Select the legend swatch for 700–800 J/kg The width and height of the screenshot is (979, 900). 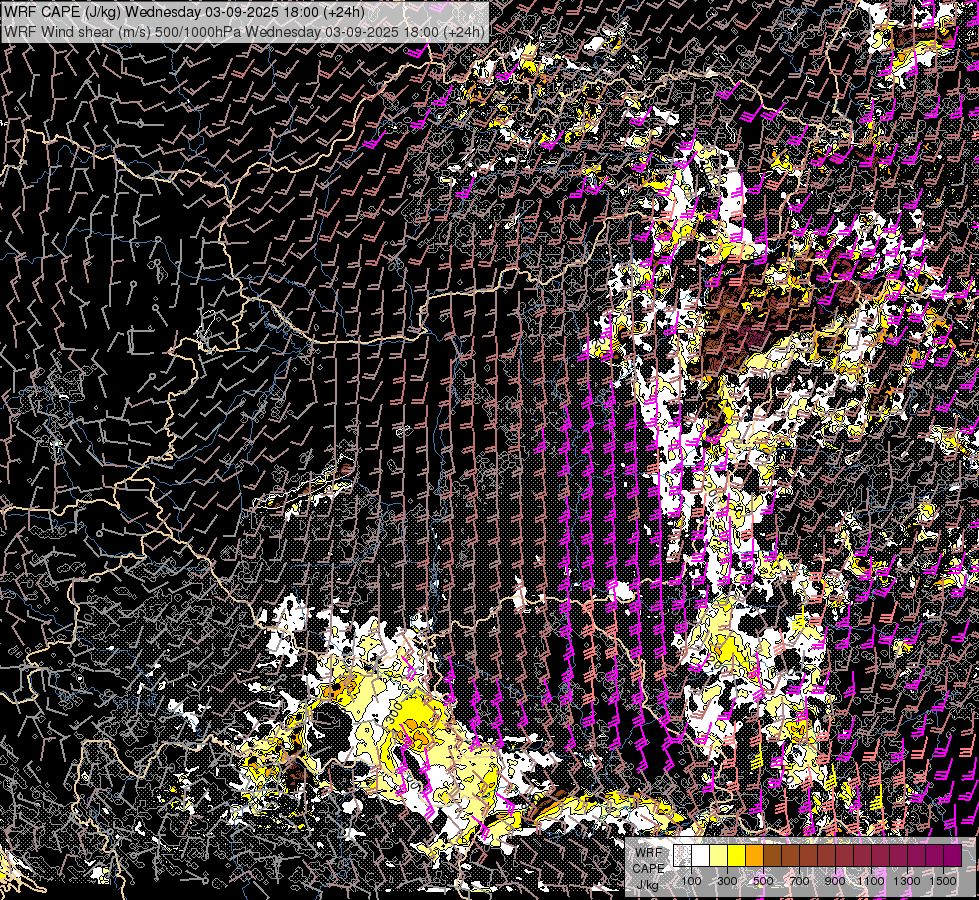tap(809, 855)
